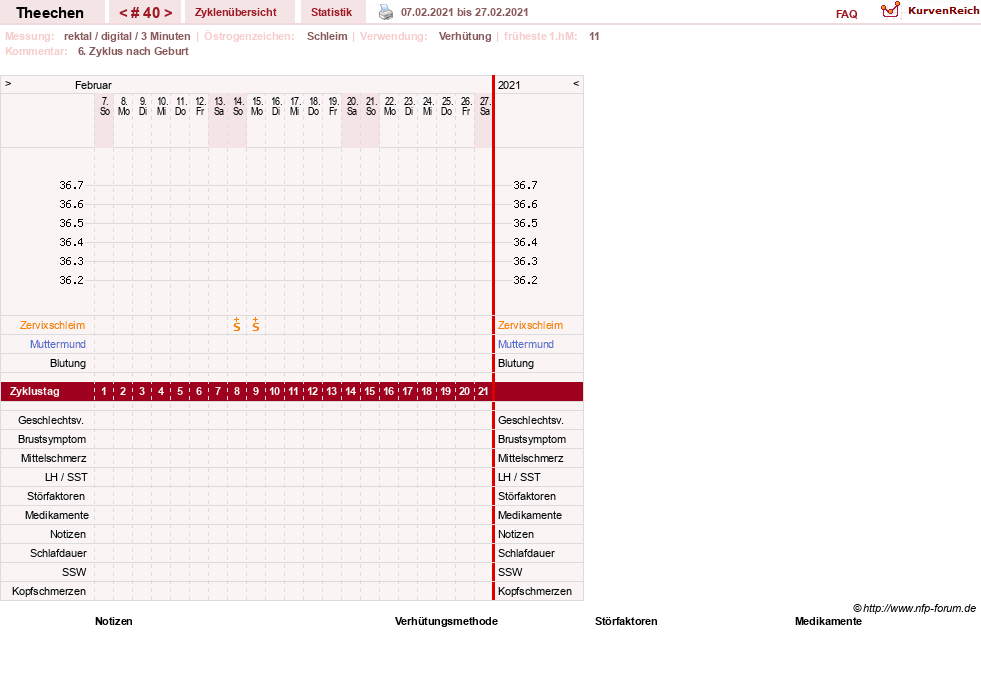Select the date range '07.02.2021 bis 27.02.2021'

[x=465, y=12]
